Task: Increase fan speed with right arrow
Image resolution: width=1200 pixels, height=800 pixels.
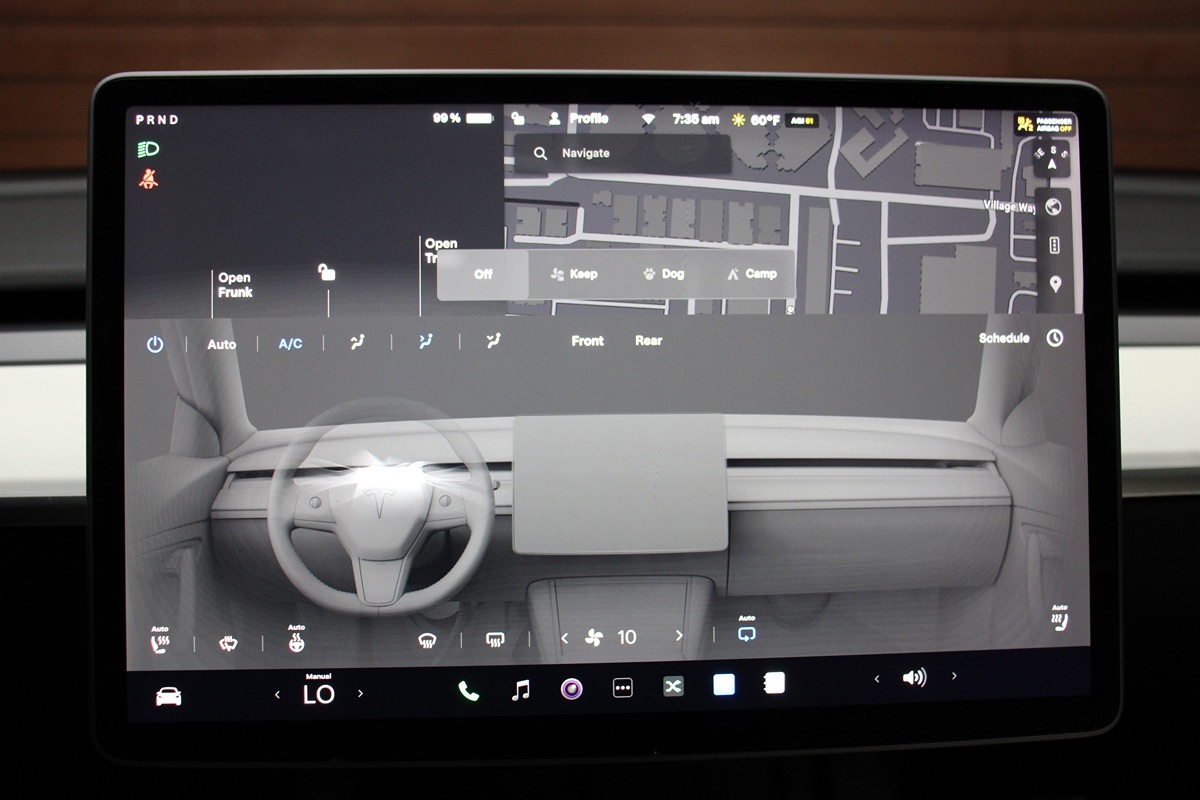Action: tap(679, 636)
